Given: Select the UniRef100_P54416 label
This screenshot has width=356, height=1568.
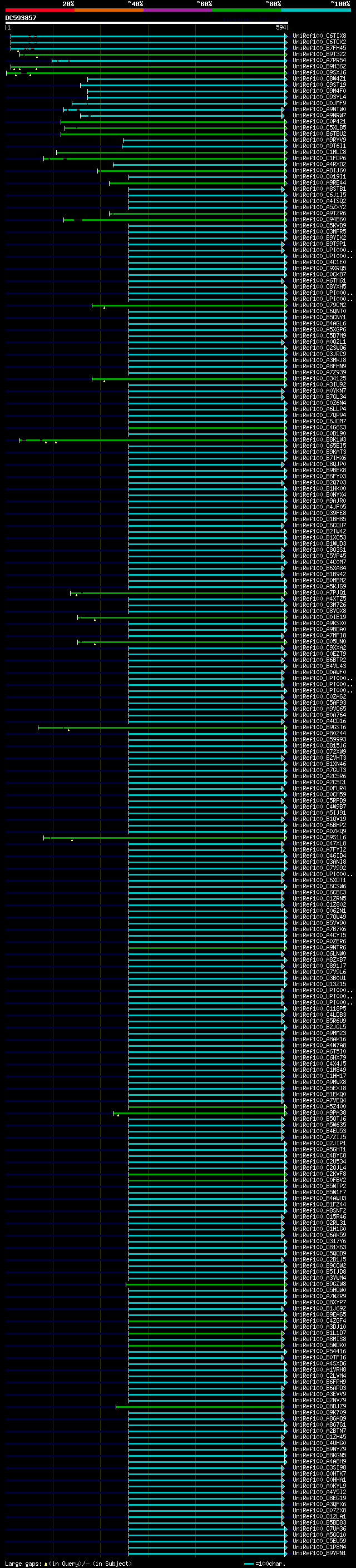Looking at the screenshot, I should click(x=319, y=1351).
